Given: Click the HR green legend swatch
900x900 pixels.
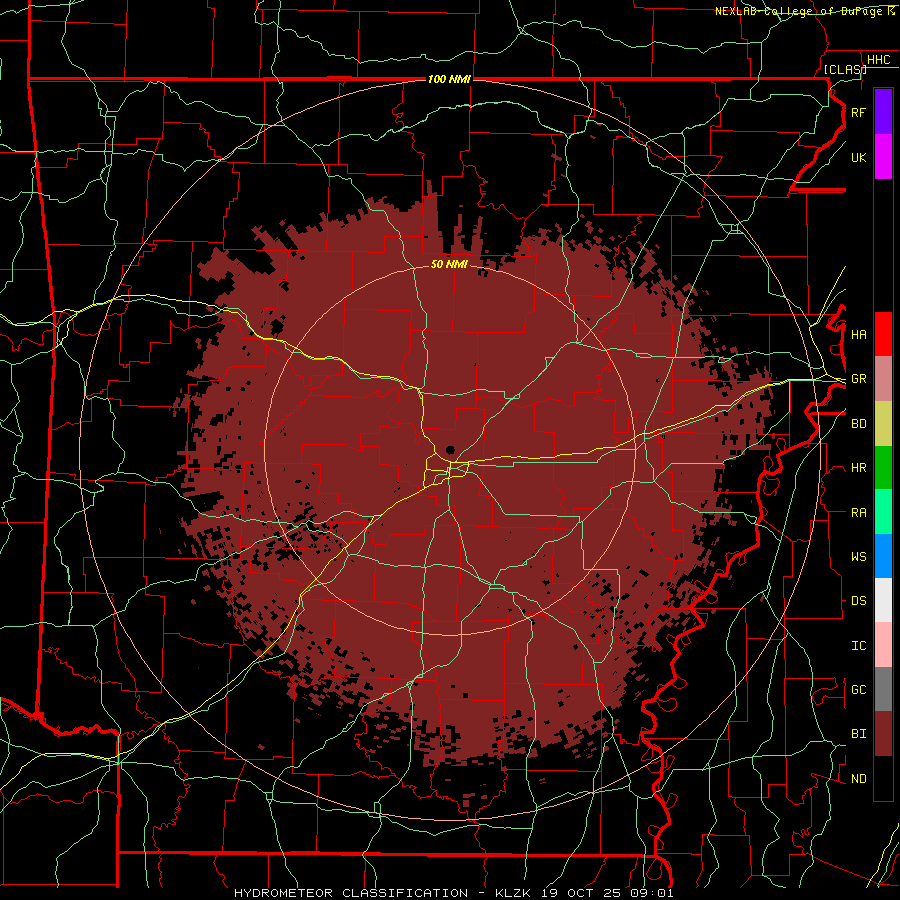Looking at the screenshot, I should click(883, 468).
